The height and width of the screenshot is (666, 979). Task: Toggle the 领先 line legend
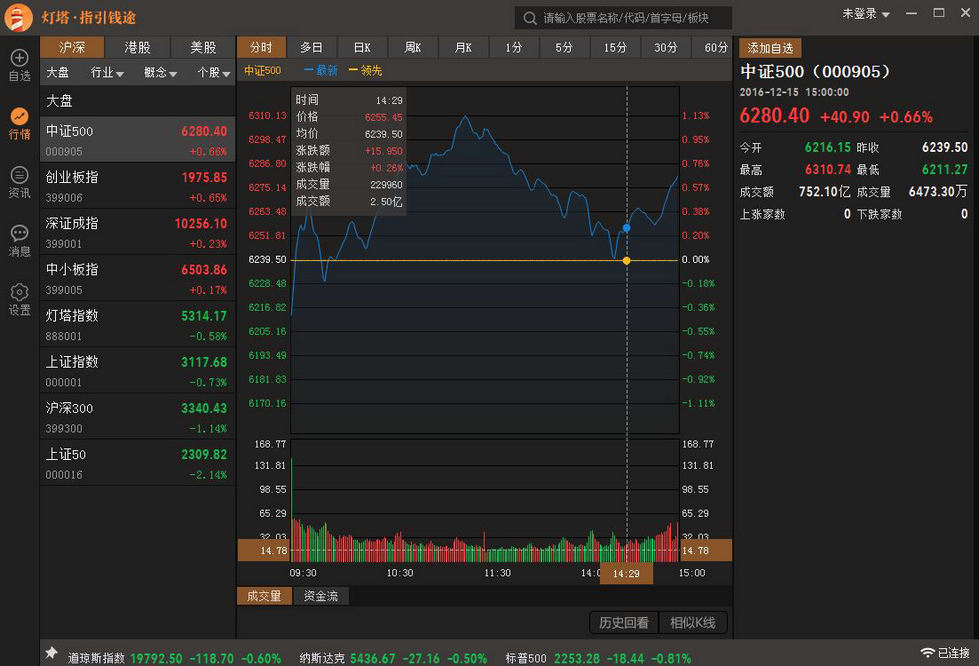click(x=365, y=71)
